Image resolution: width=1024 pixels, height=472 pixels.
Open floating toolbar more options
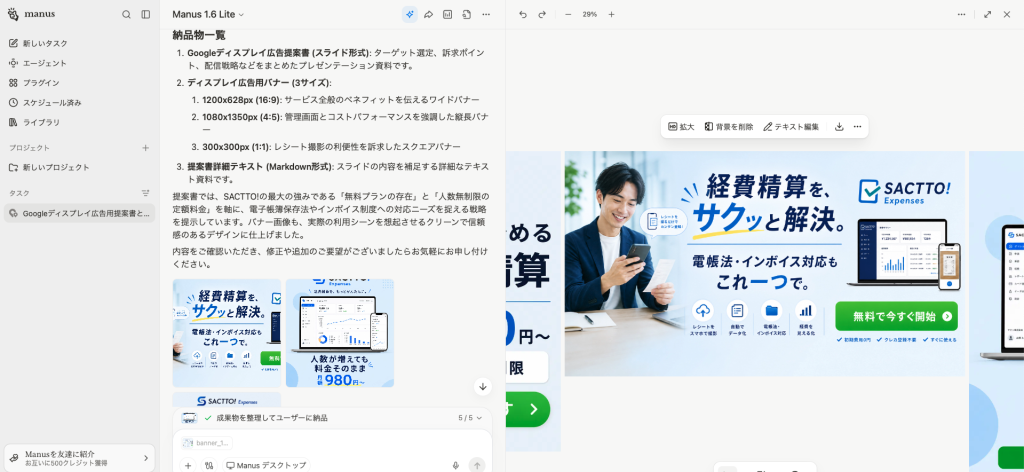[857, 127]
